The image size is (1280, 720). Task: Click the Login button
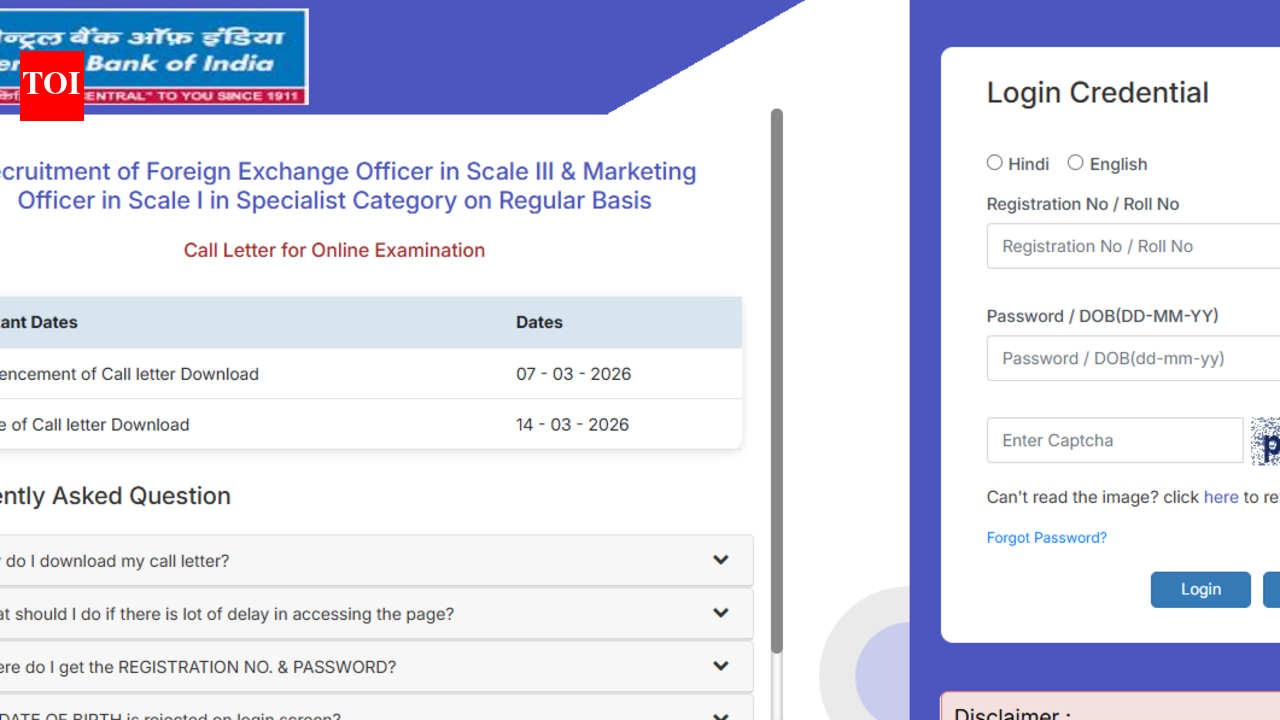[1200, 589]
